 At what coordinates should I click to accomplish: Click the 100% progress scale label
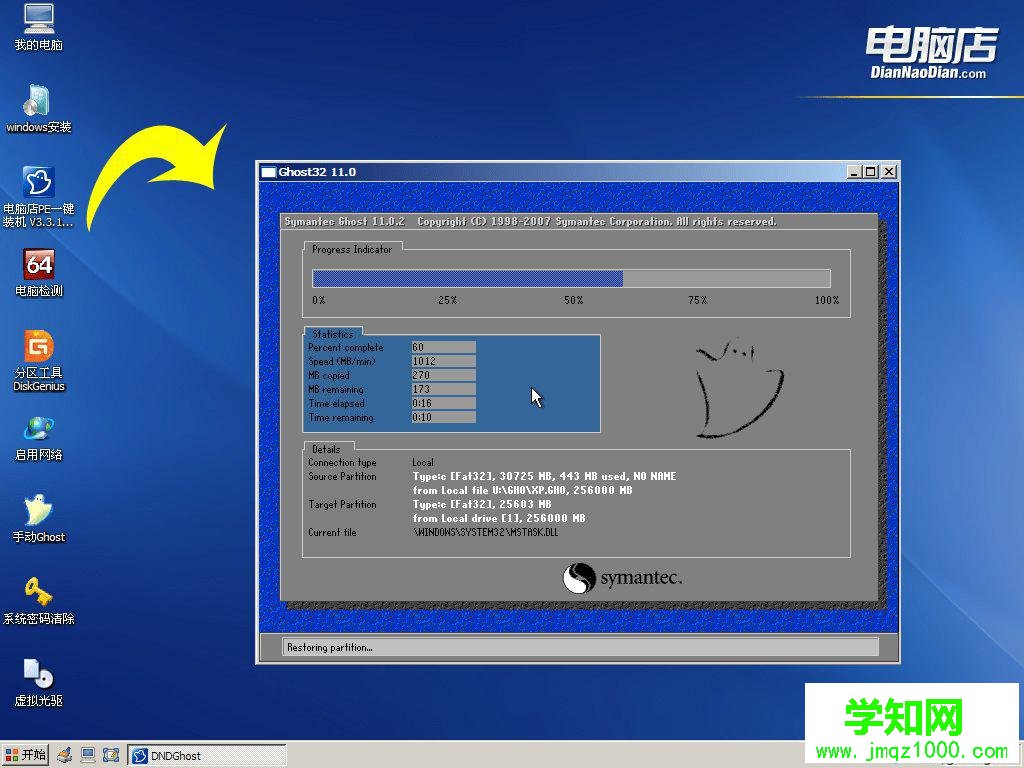(827, 300)
